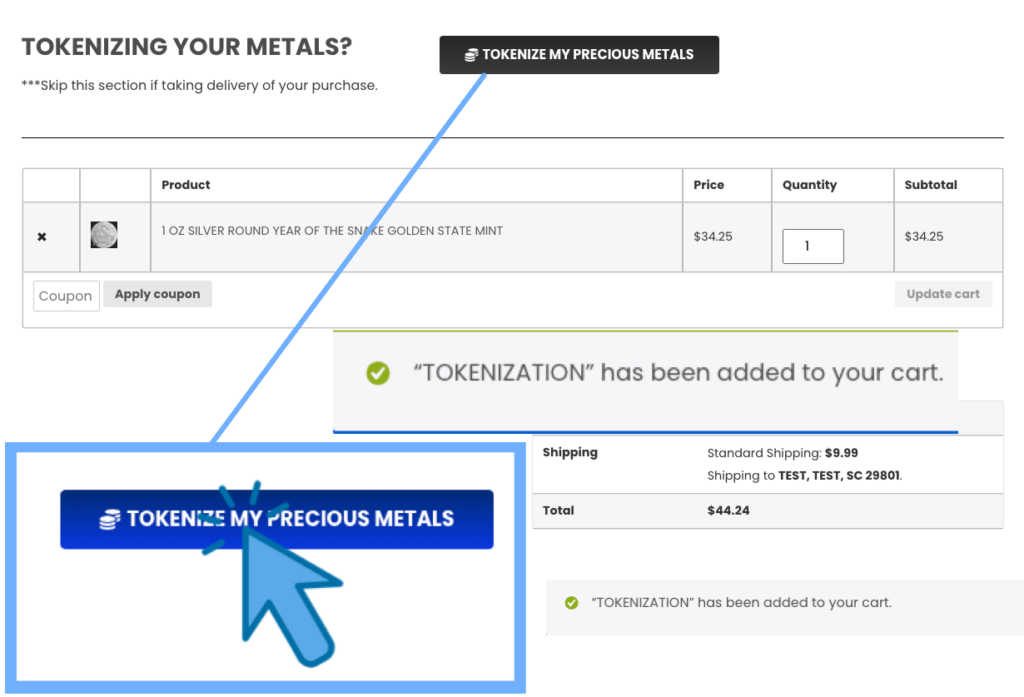The height and width of the screenshot is (697, 1024).
Task: Click the large blue cursor arrow graphic
Action: [x=287, y=594]
